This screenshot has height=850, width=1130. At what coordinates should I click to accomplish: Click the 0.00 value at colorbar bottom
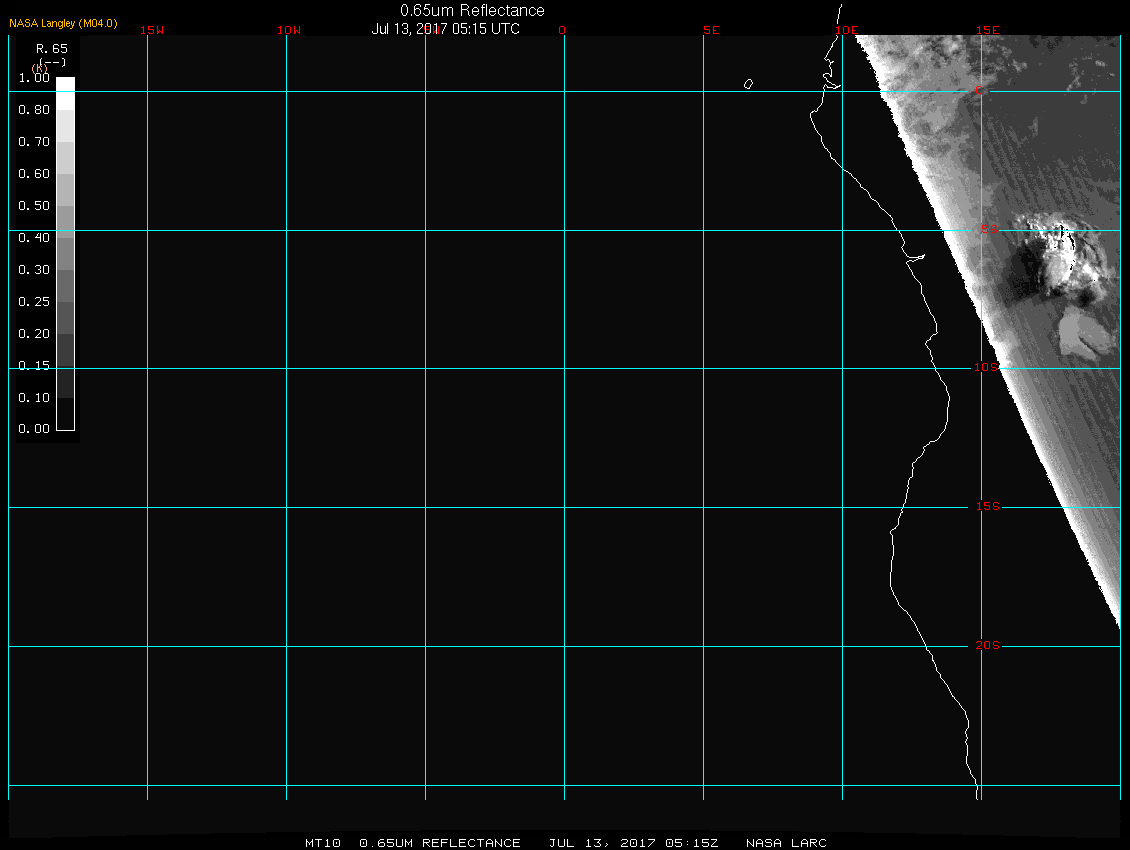point(34,429)
